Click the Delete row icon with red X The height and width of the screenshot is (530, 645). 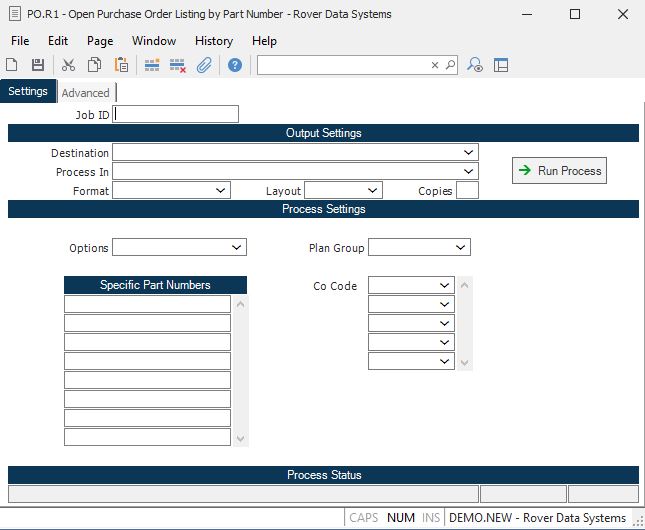(x=178, y=65)
